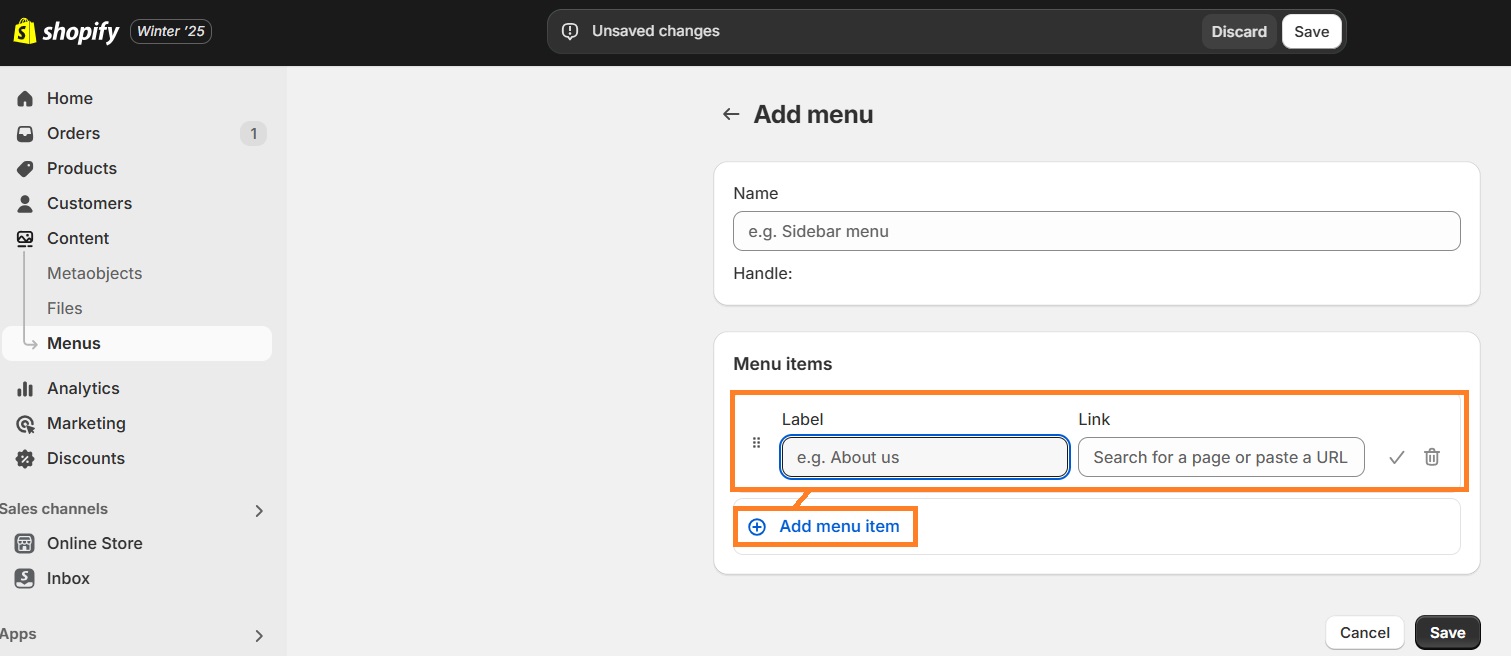This screenshot has width=1511, height=656.
Task: Click the menu item drag handle
Action: click(756, 442)
